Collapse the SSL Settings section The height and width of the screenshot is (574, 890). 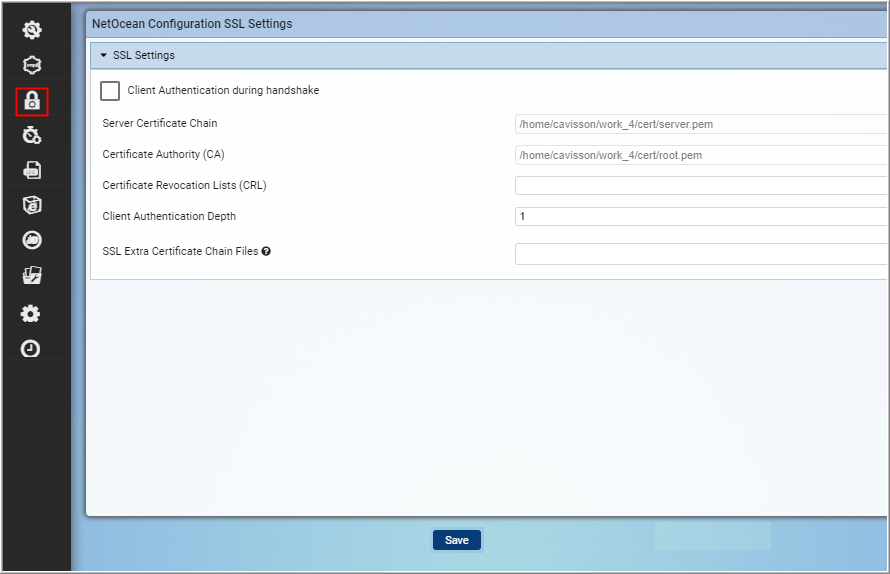(103, 55)
